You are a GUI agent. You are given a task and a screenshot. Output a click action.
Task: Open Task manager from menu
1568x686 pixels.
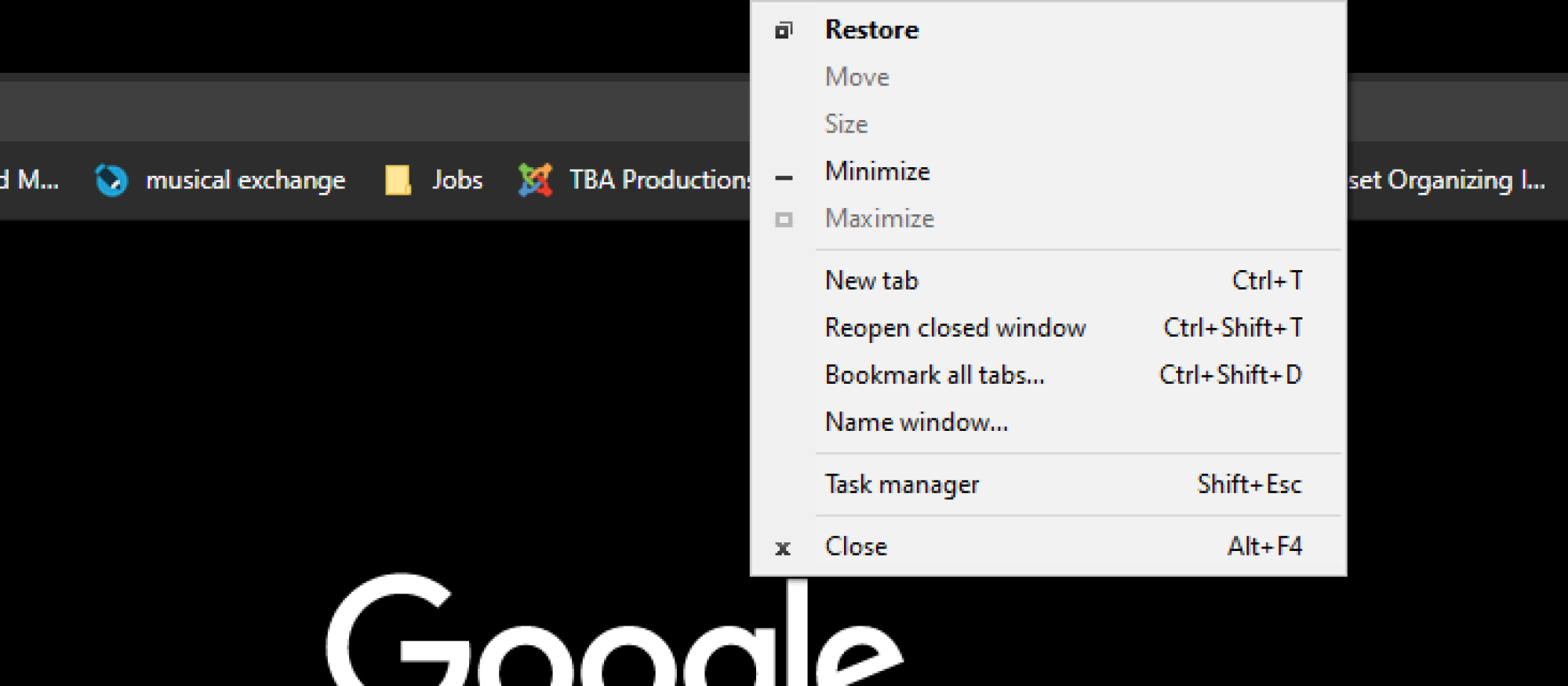pyautogui.click(x=1048, y=484)
